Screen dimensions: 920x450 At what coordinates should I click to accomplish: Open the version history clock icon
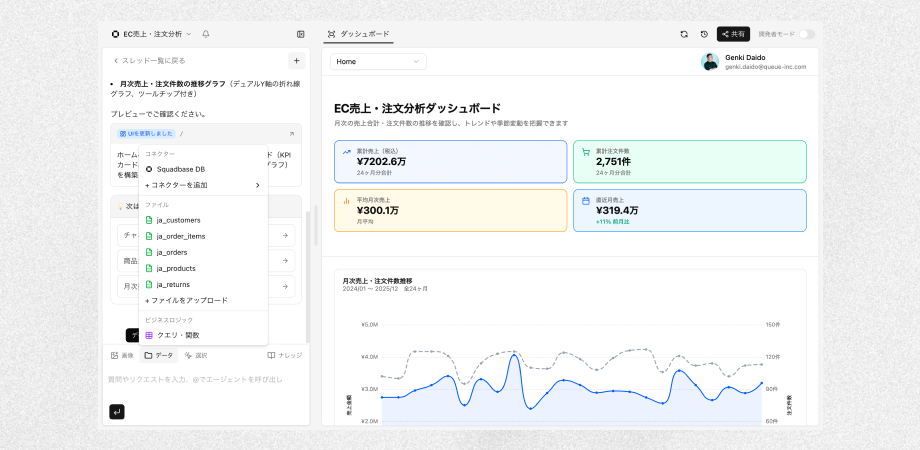tap(704, 34)
